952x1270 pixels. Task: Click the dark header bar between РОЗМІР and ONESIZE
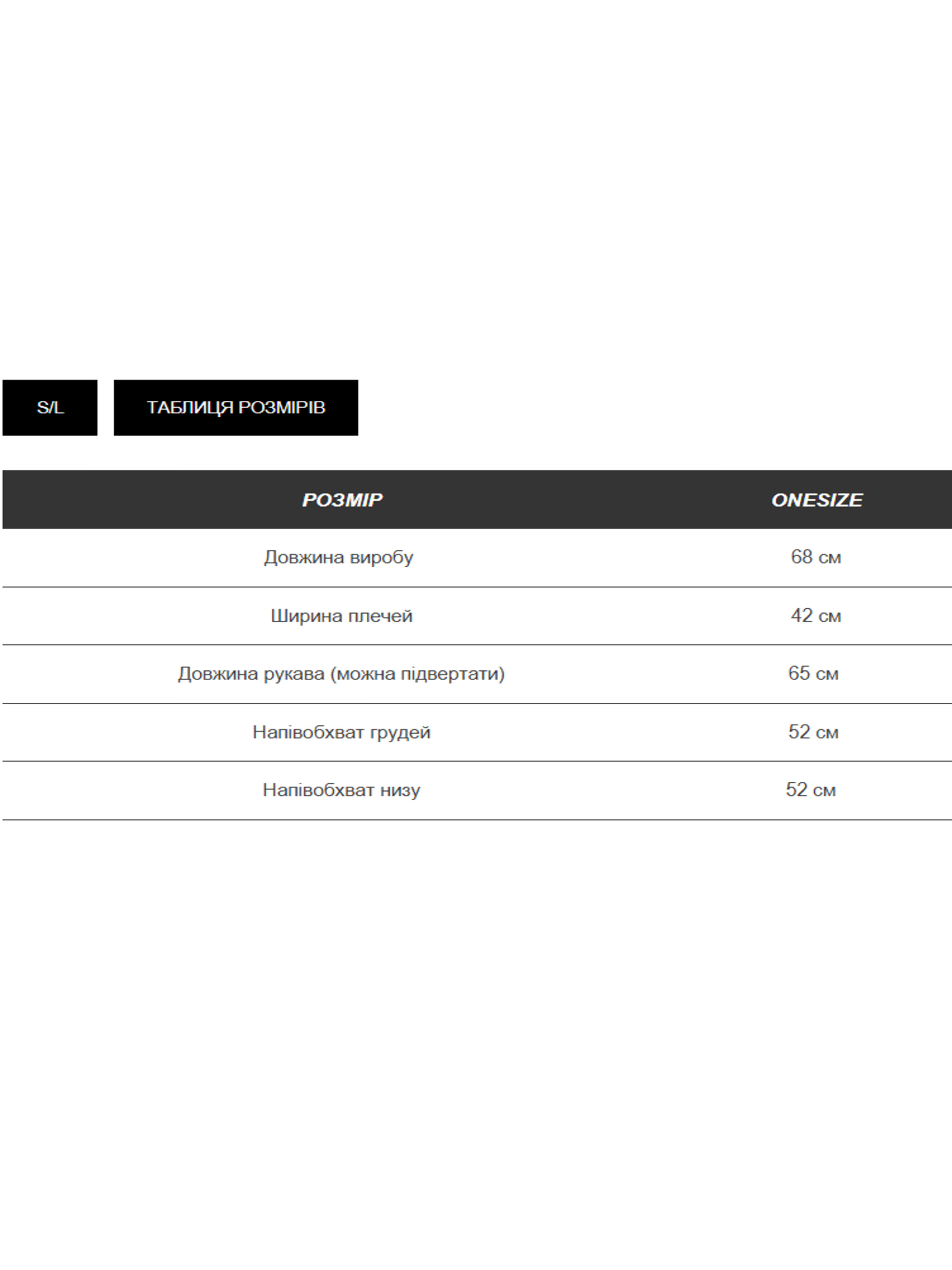574,500
